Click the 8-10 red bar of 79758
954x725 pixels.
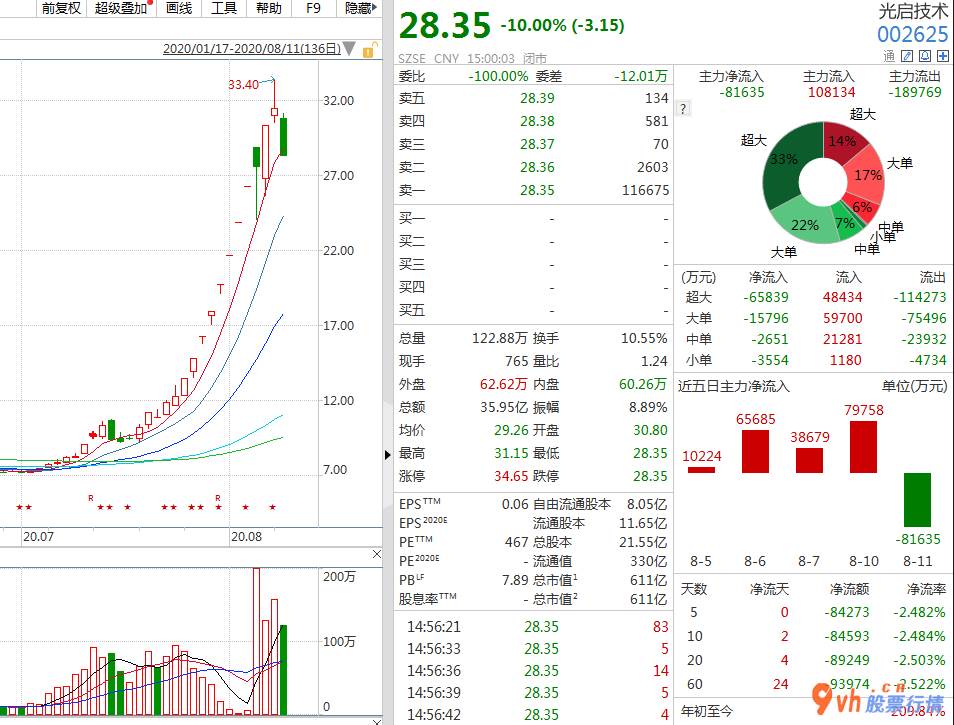coord(863,446)
